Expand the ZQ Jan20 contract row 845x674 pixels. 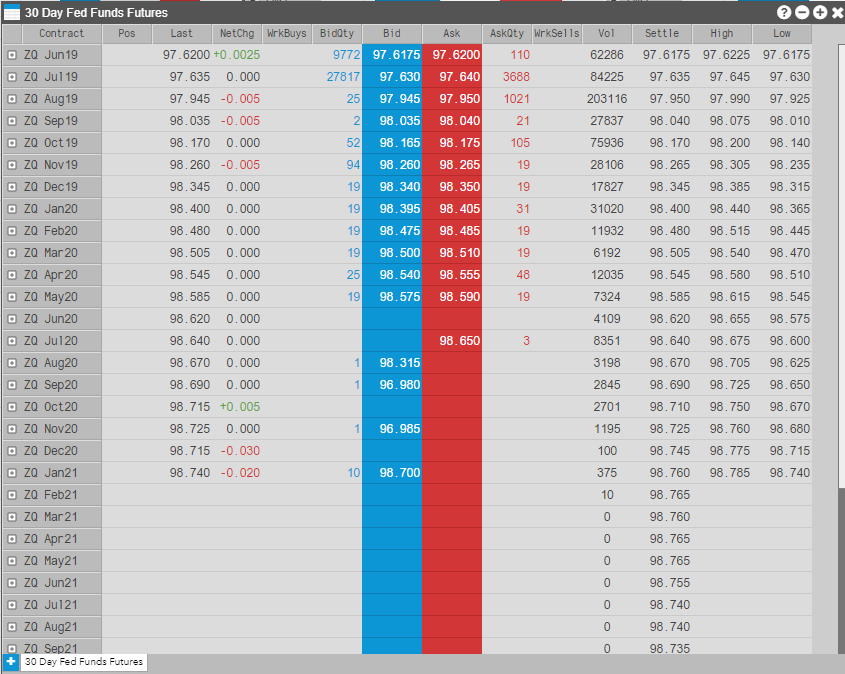(x=12, y=209)
